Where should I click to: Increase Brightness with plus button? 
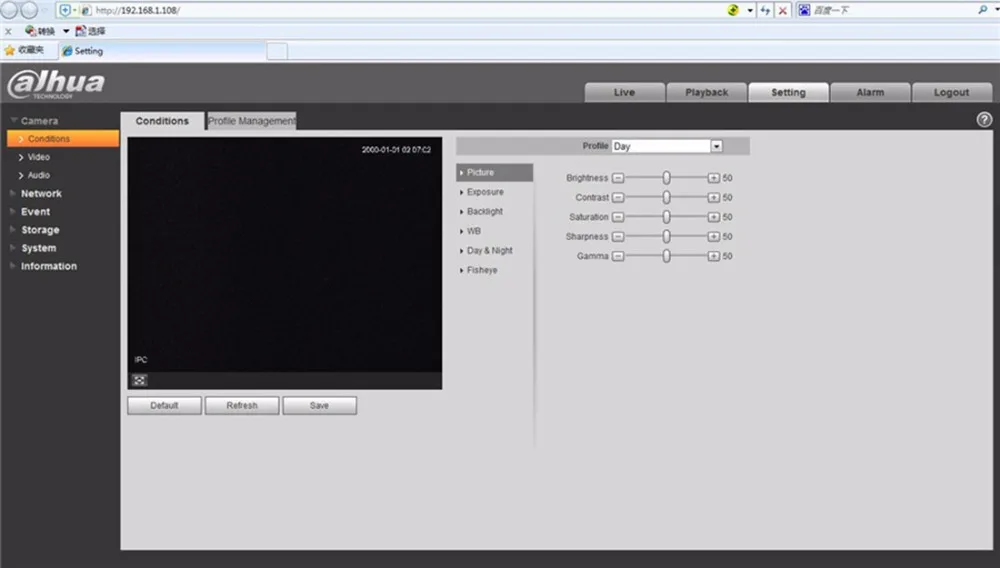[x=714, y=178]
